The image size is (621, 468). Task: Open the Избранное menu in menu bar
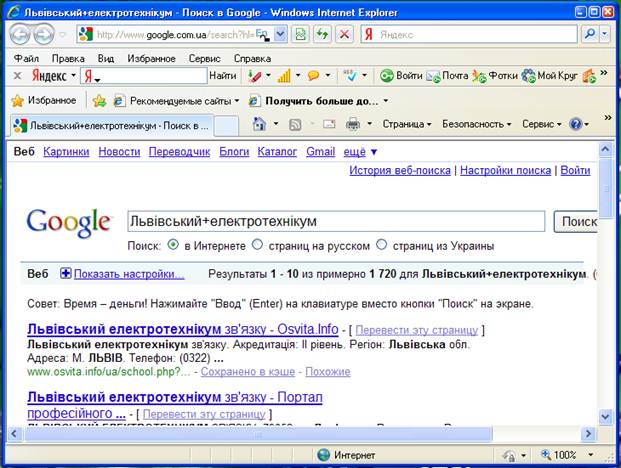(151, 59)
